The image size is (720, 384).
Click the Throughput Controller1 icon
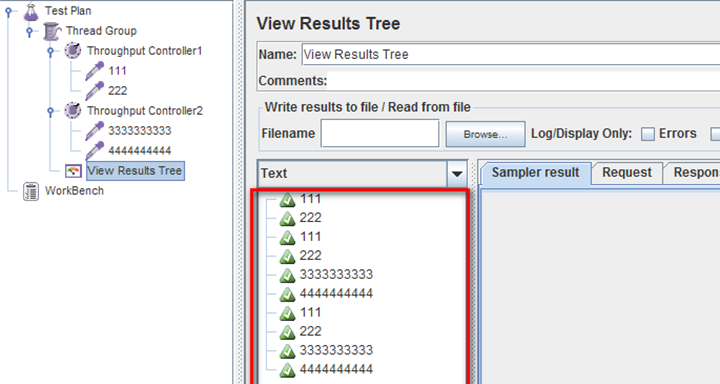(73, 51)
